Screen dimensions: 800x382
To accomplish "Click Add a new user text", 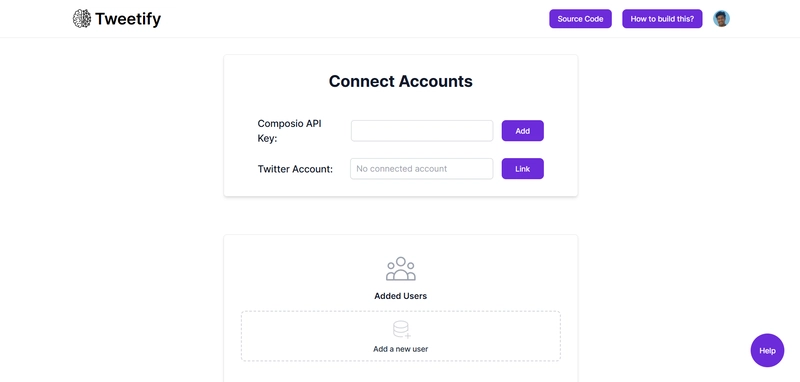I will [401, 349].
